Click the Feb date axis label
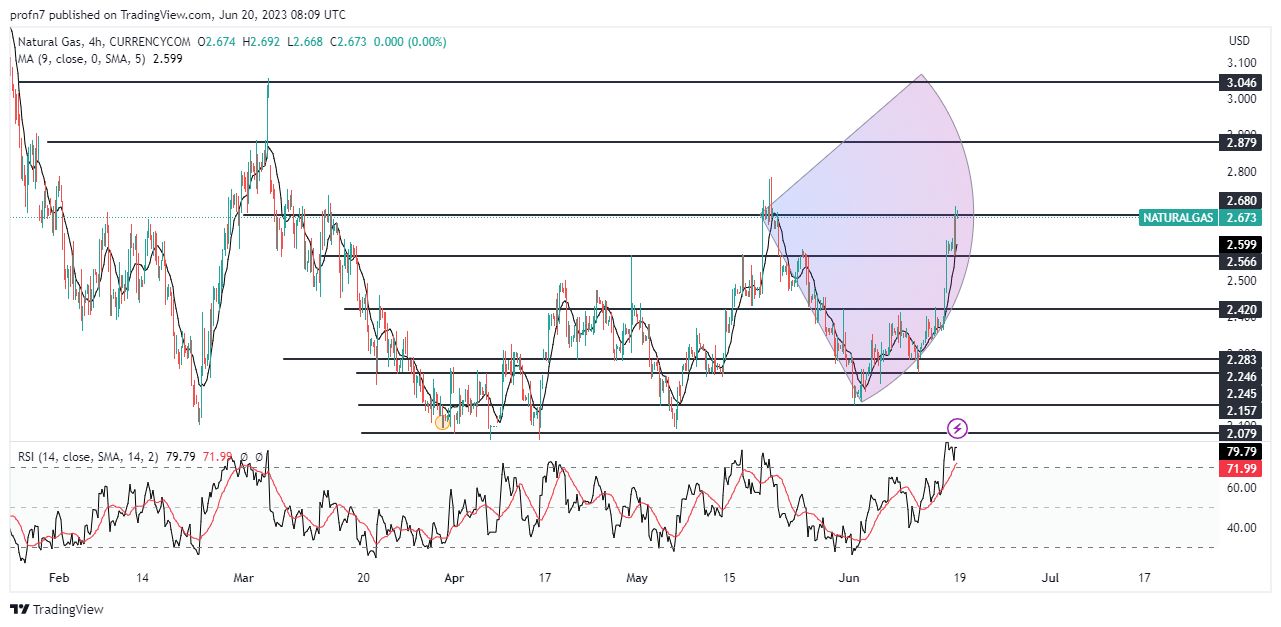Viewport: 1281px width, 627px height. (x=59, y=578)
